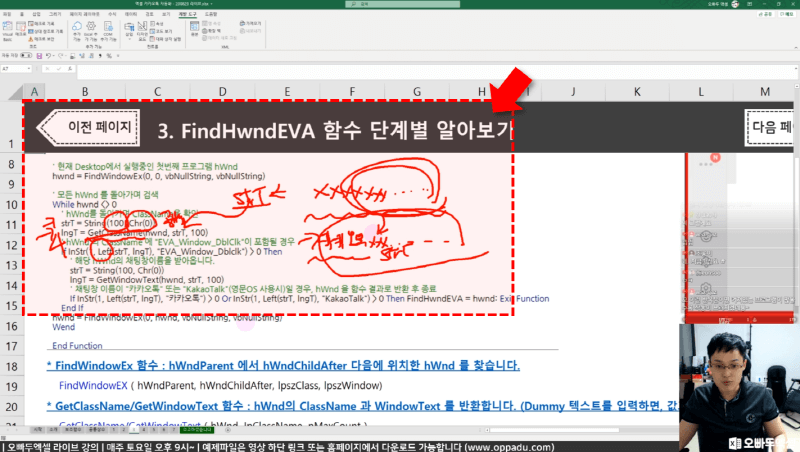This screenshot has height=452, width=800.
Task: Select sheet tab 7
Action: [173, 430]
